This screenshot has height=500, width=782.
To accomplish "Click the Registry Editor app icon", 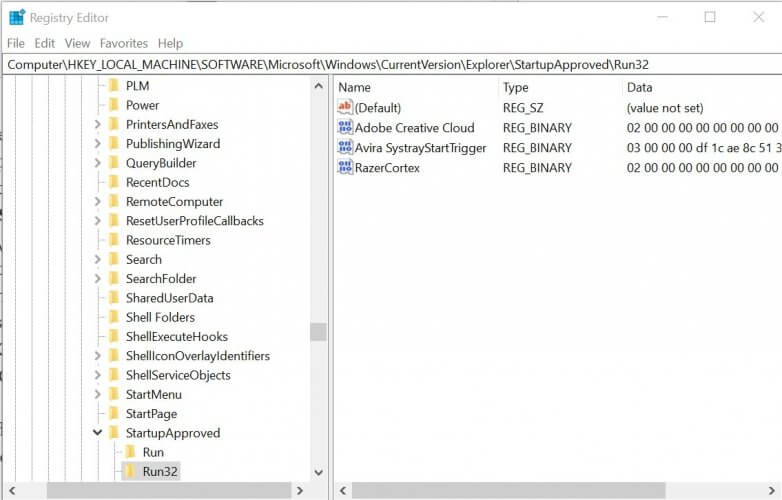I will click(16, 17).
